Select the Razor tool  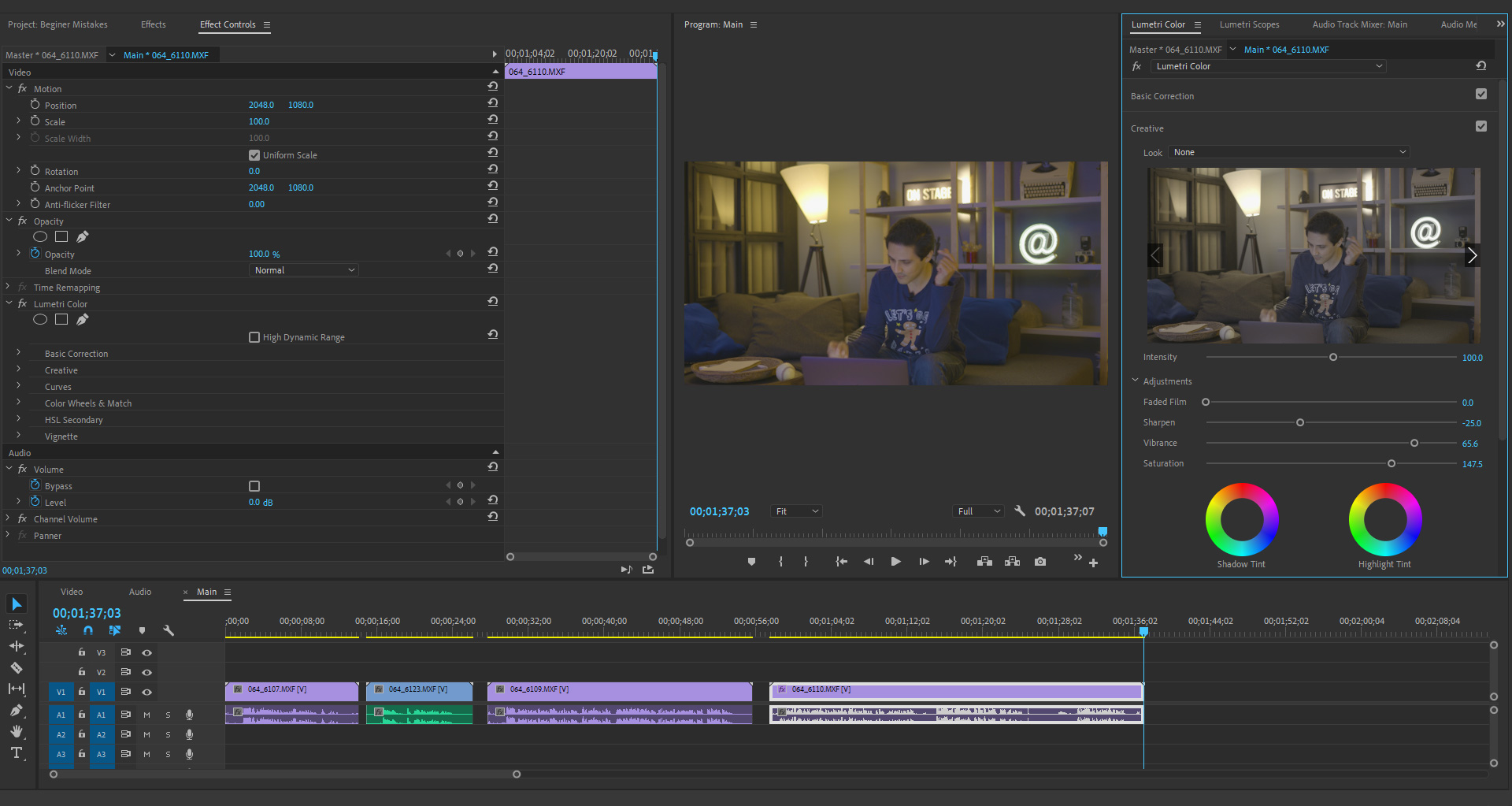[x=17, y=667]
